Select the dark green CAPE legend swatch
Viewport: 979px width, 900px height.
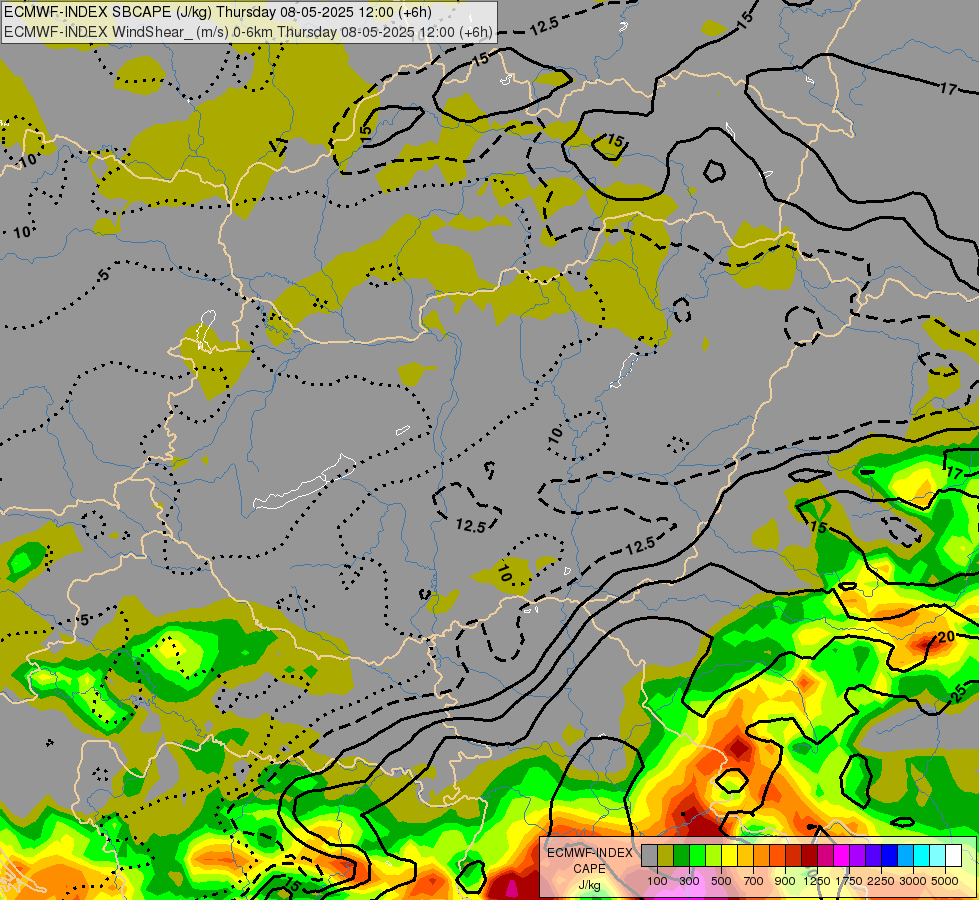click(682, 855)
